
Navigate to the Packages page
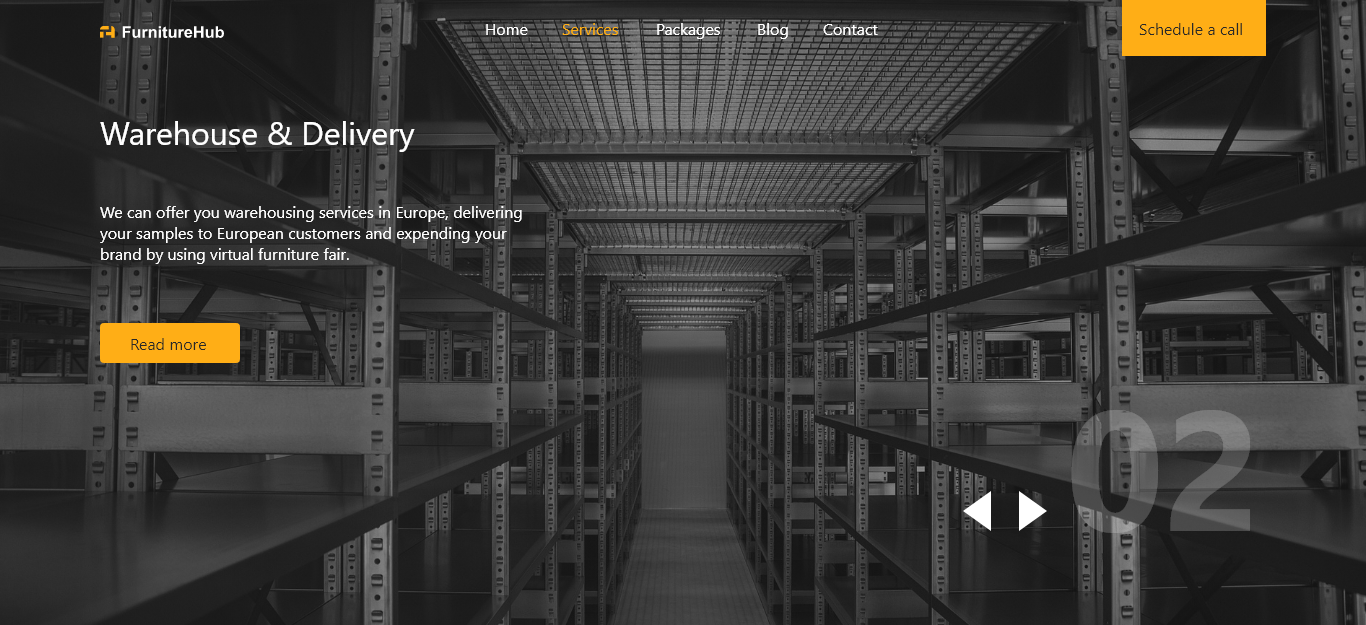(688, 30)
